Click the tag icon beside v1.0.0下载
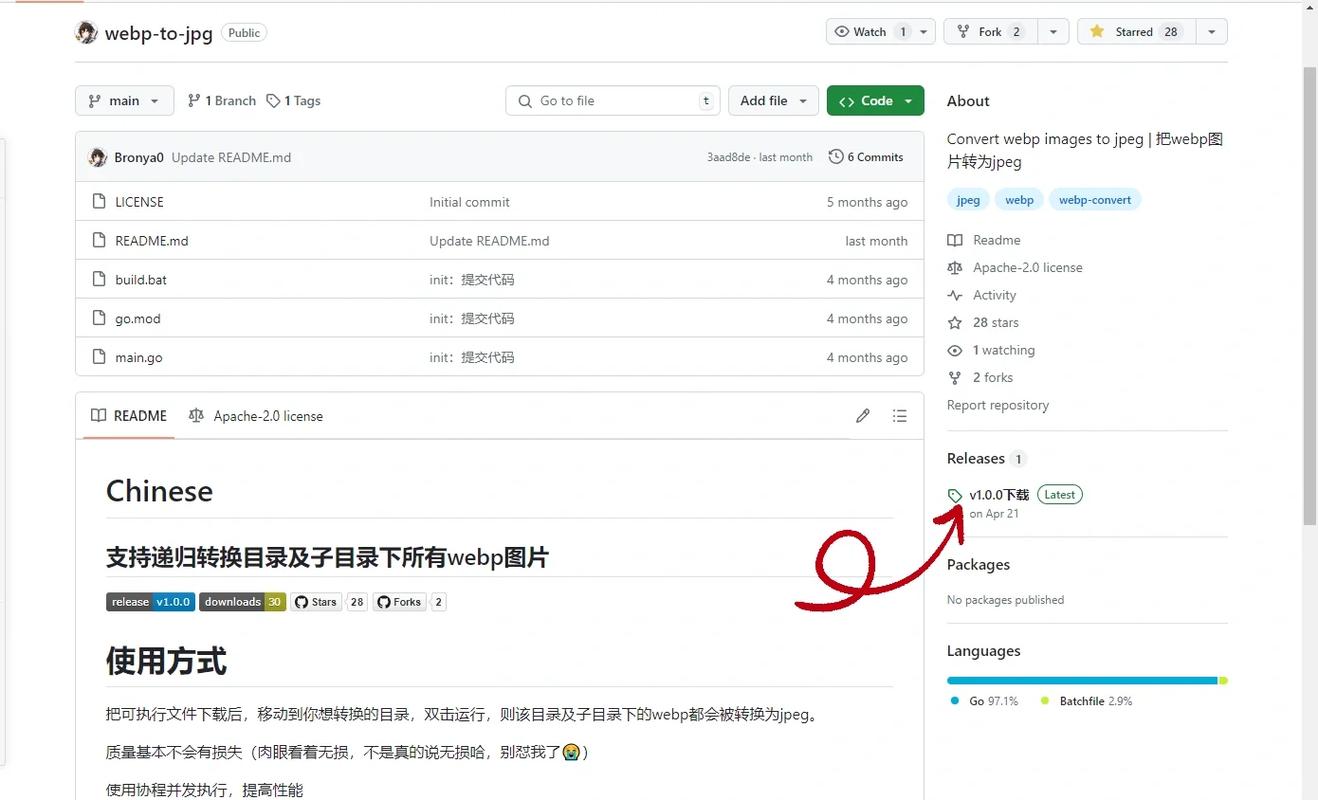Screen dimensions: 1318x800 (955, 495)
